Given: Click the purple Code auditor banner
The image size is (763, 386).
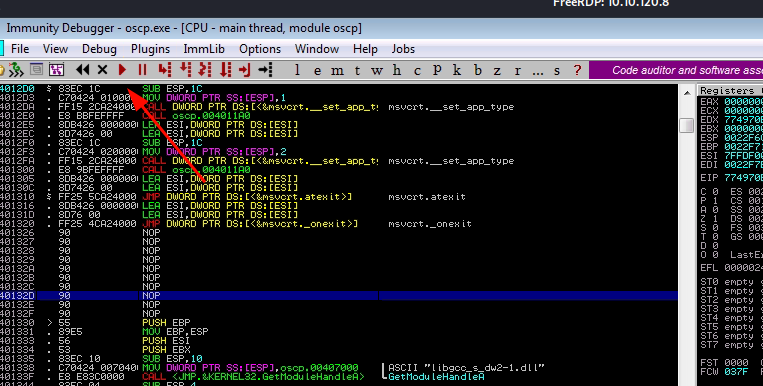Looking at the screenshot, I should pos(676,70).
